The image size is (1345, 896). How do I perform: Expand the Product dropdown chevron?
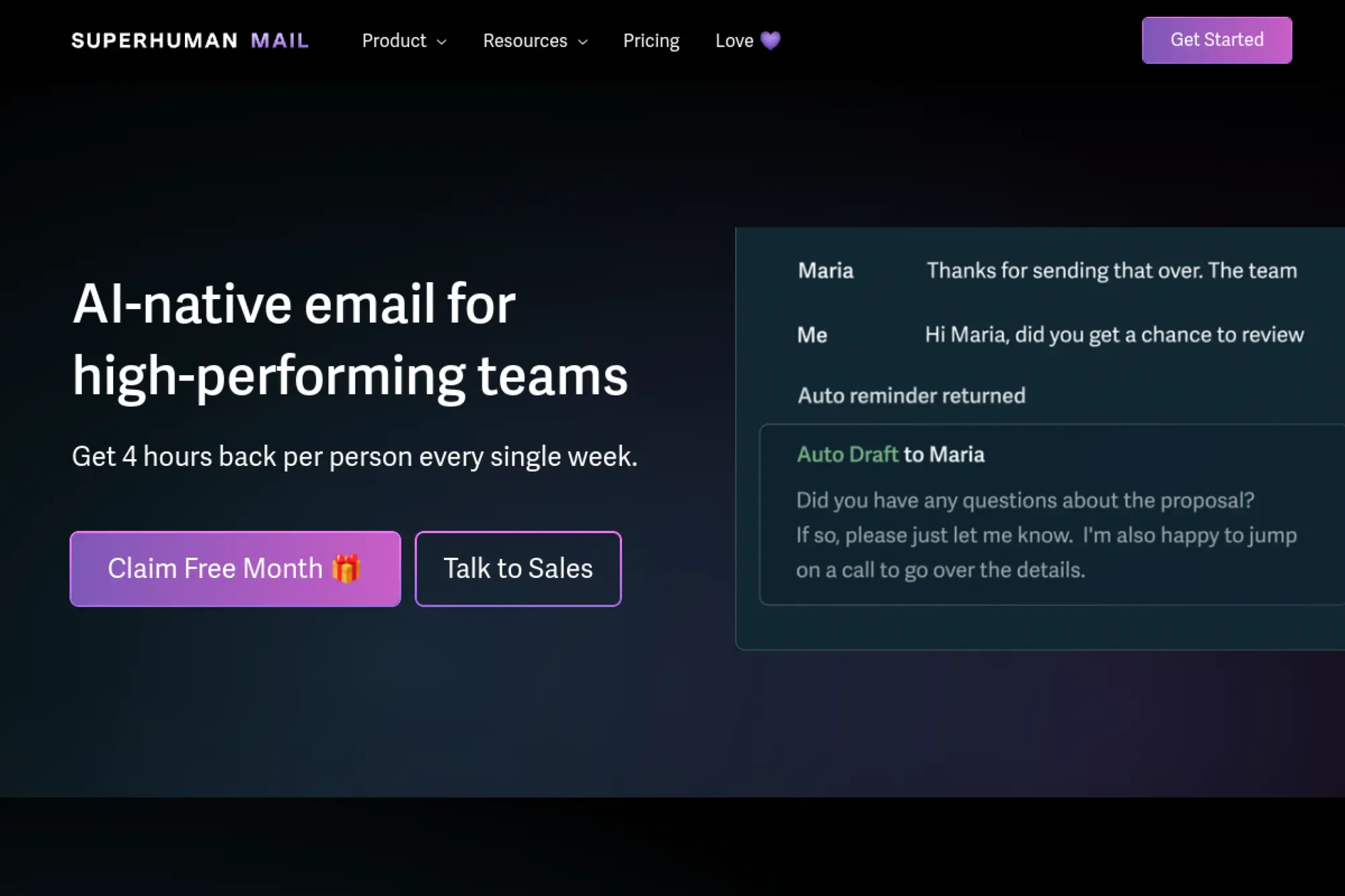click(442, 42)
